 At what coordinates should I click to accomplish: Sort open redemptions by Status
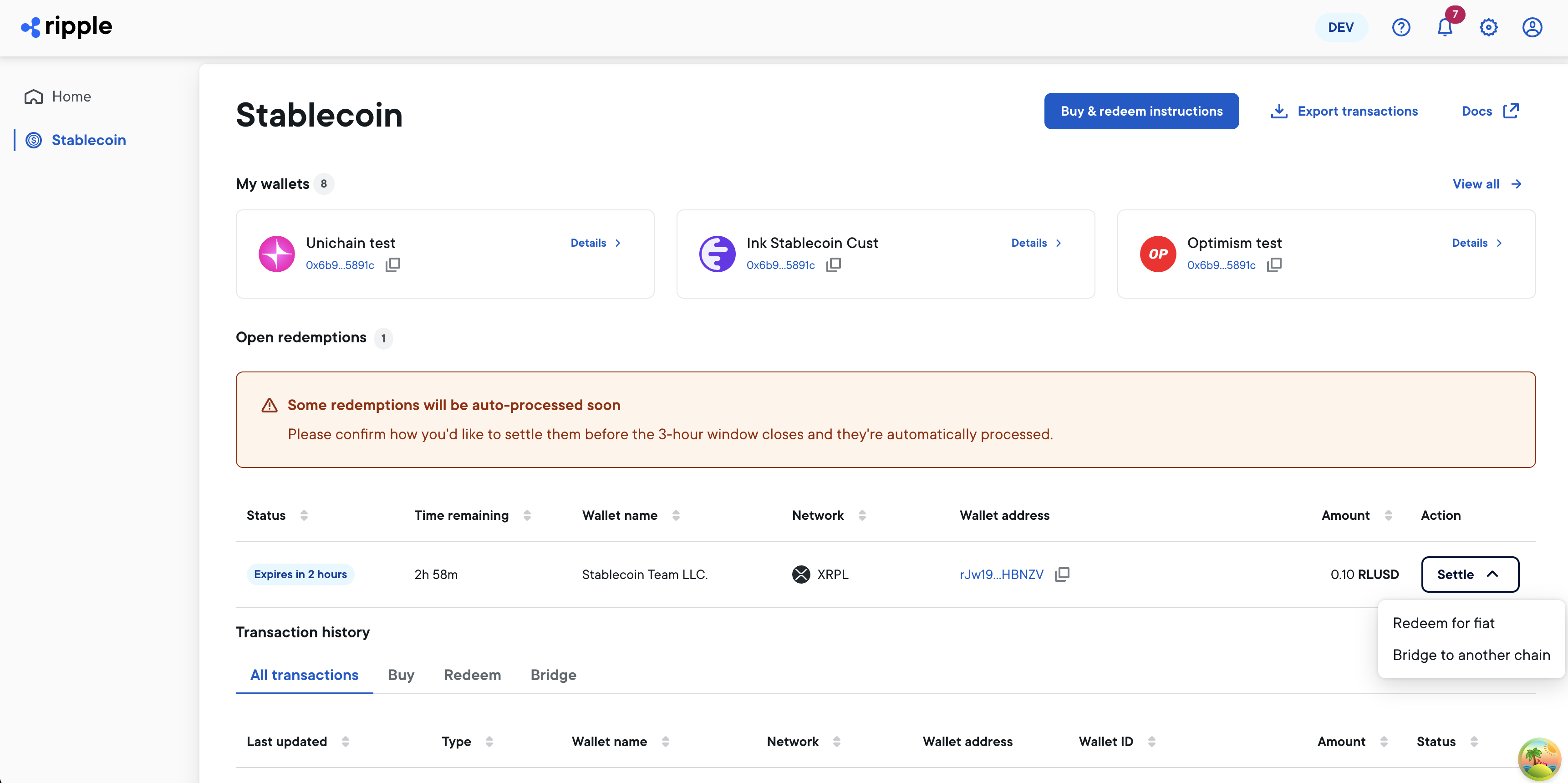pyautogui.click(x=304, y=515)
